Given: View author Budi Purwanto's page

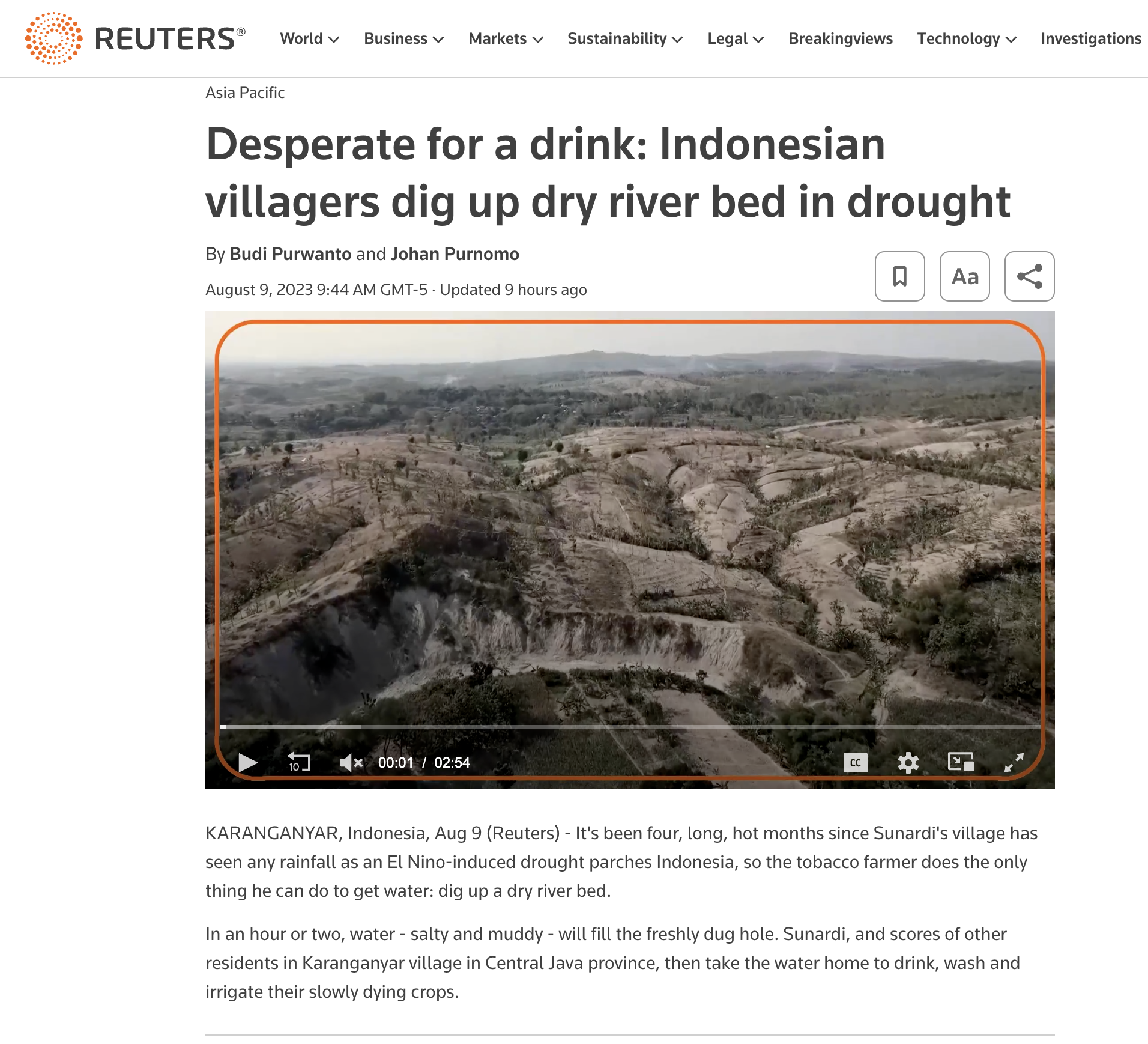Looking at the screenshot, I should (291, 254).
